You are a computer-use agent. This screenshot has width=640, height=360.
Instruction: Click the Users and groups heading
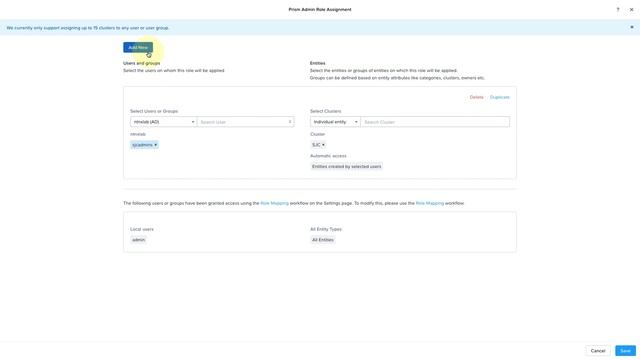coord(142,63)
